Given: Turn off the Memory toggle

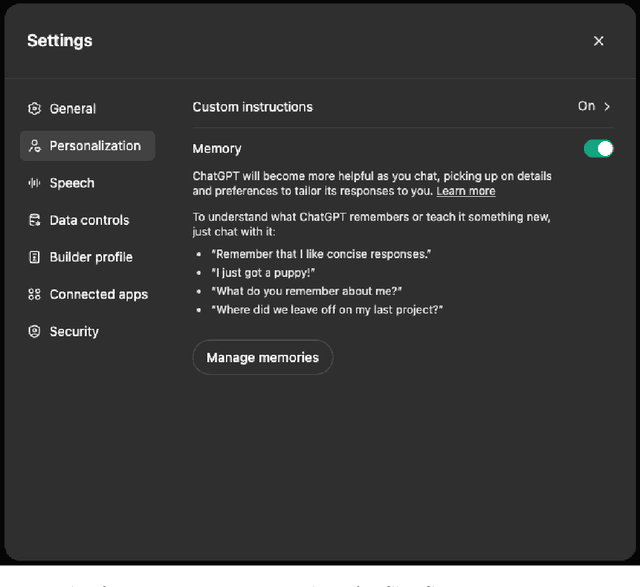Looking at the screenshot, I should (598, 149).
